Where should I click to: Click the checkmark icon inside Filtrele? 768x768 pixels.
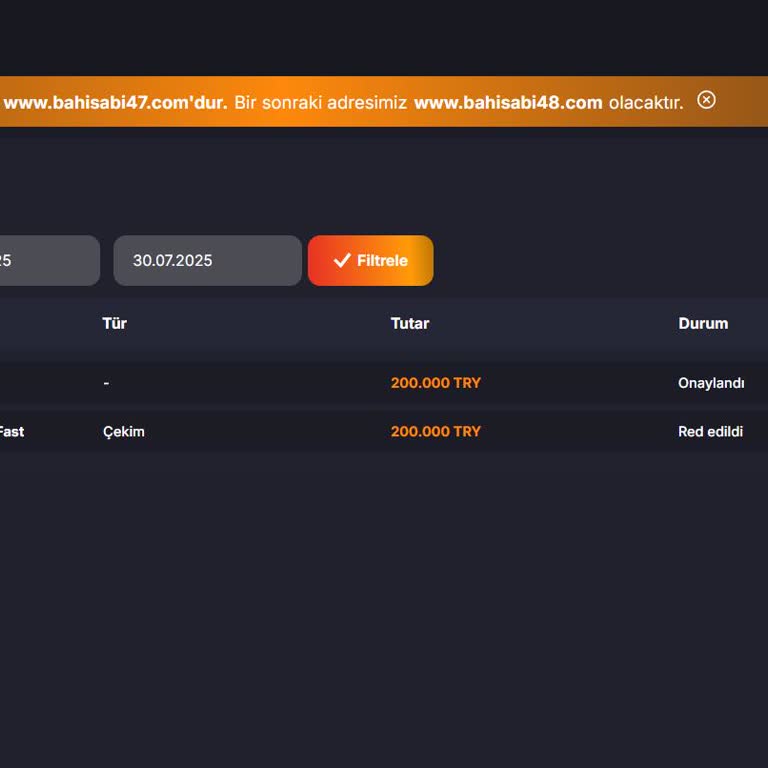click(x=342, y=261)
